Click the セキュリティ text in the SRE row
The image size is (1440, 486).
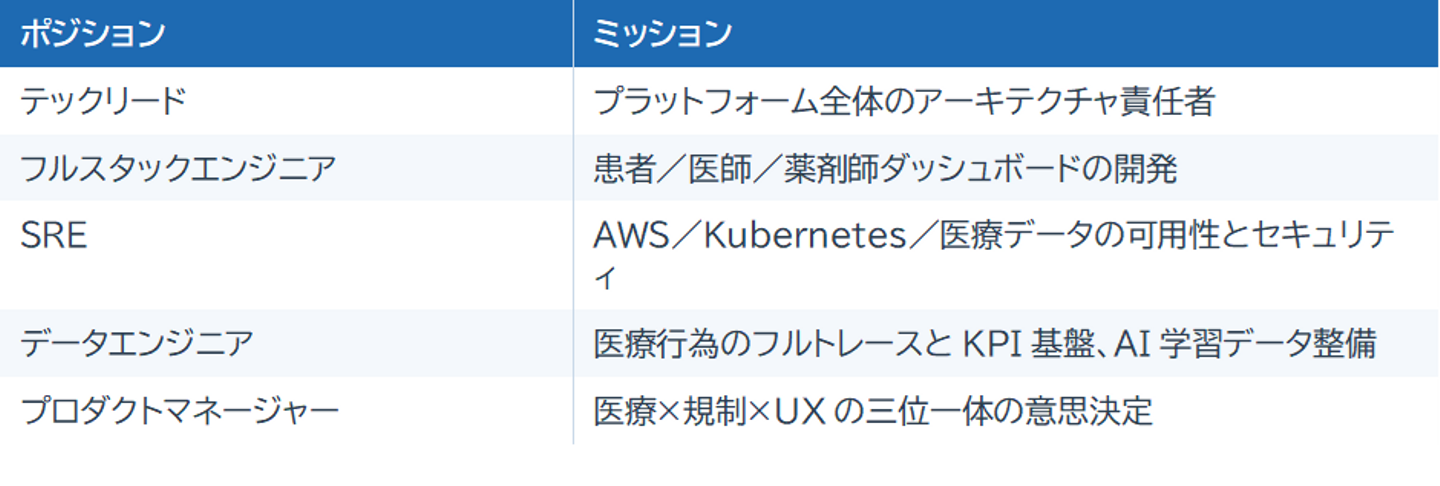pos(1301,238)
